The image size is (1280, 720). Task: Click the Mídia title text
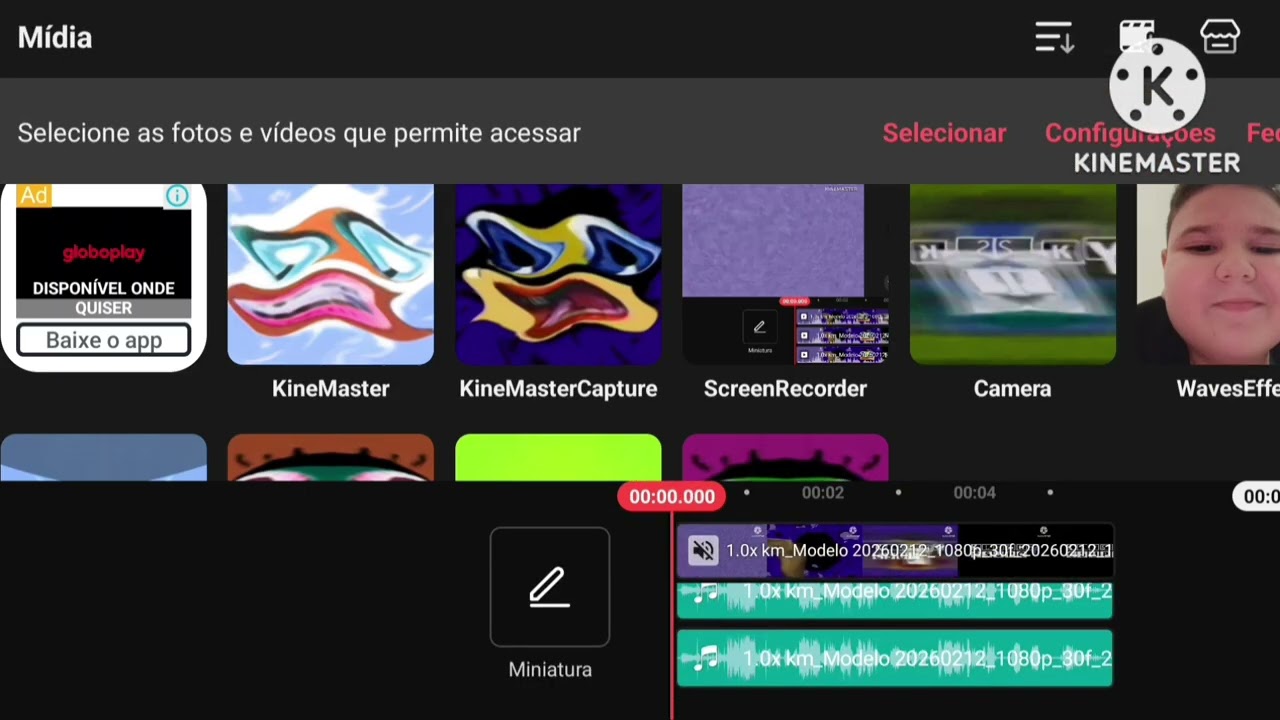55,38
